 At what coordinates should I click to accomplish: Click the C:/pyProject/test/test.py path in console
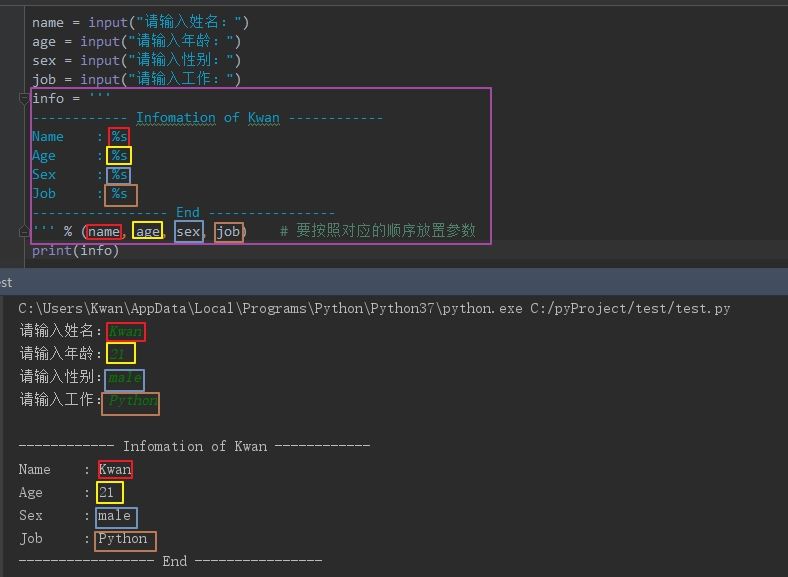click(x=630, y=308)
